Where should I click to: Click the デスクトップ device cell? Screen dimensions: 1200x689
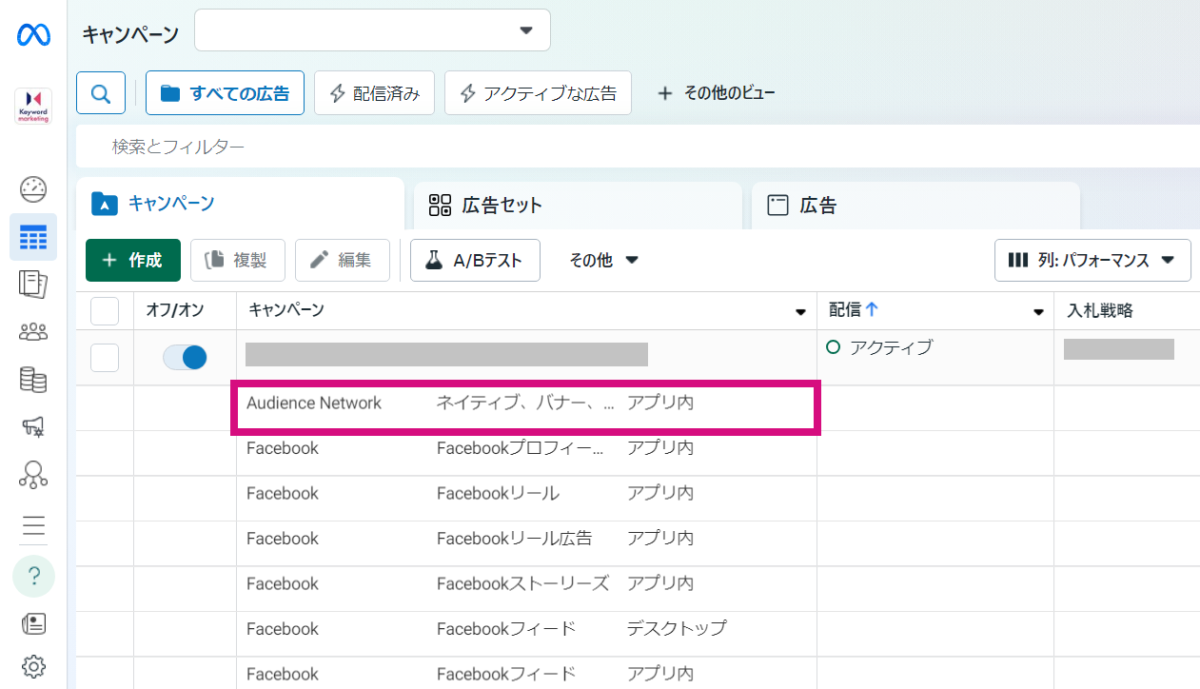click(x=677, y=628)
